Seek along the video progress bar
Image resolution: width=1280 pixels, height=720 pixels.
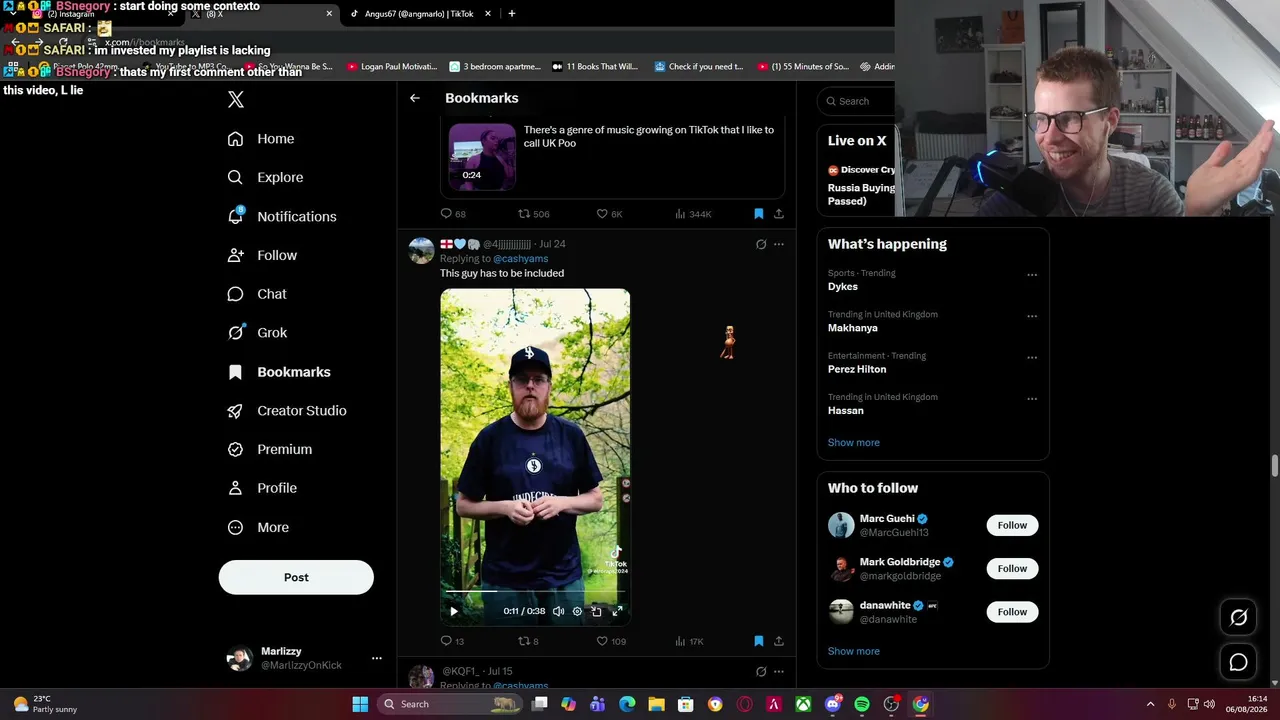(x=535, y=591)
